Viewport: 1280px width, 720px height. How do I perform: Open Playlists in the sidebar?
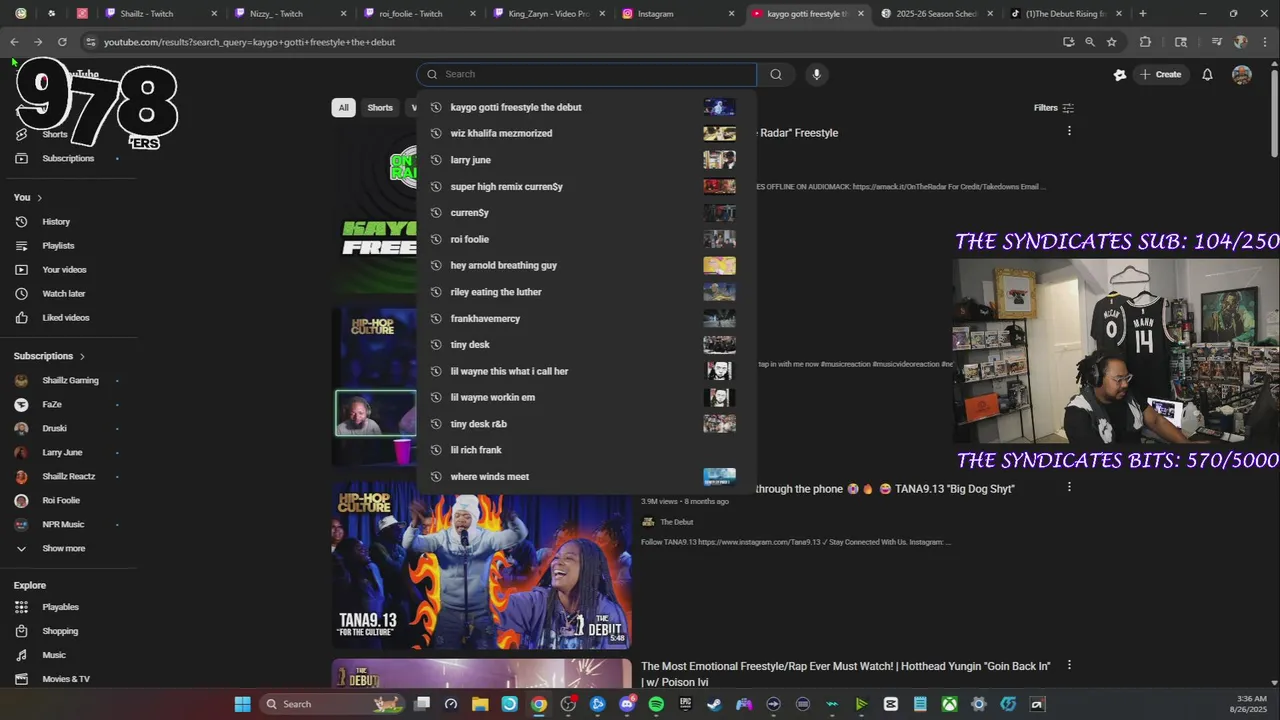(58, 246)
